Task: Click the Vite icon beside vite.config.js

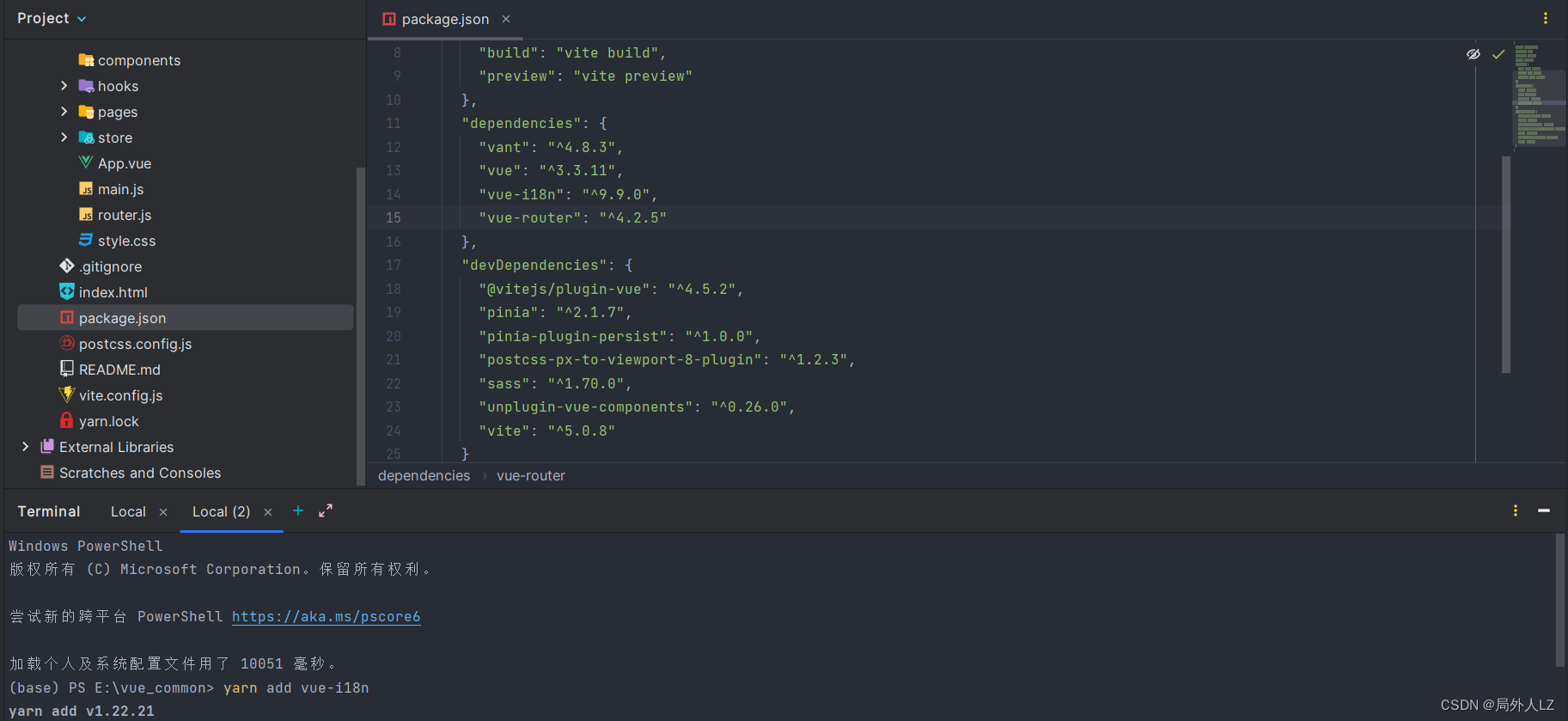Action: [x=67, y=394]
